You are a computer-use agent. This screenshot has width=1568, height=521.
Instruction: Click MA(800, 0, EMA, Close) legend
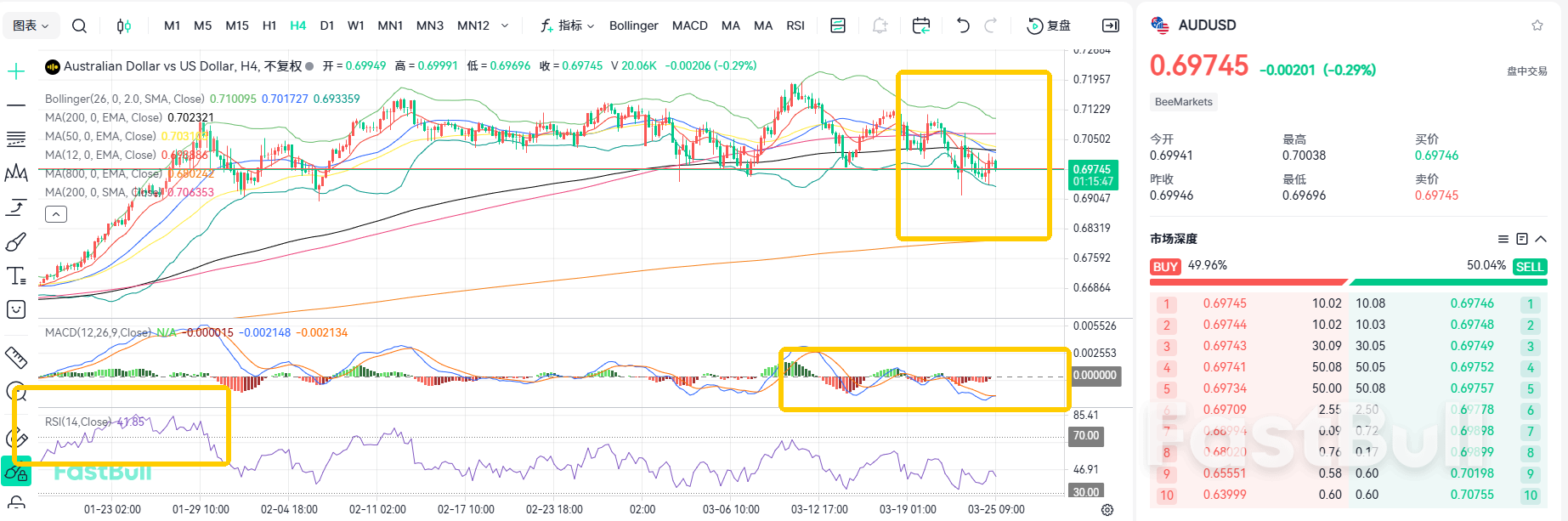point(104,173)
